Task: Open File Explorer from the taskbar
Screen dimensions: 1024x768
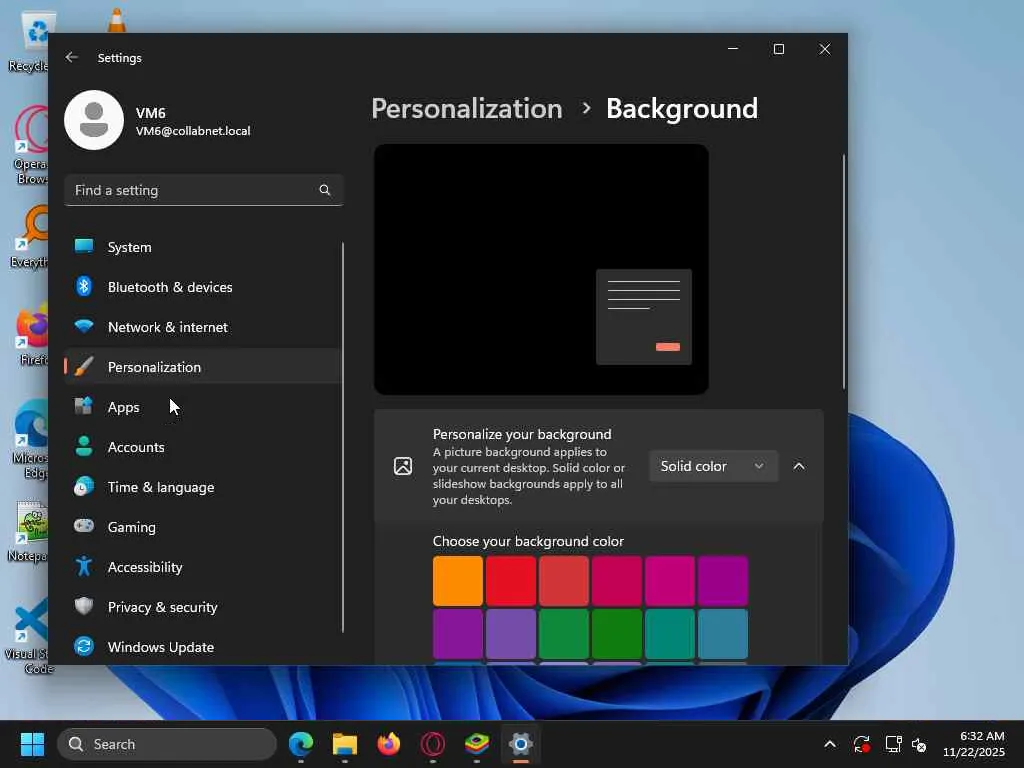Action: (345, 744)
